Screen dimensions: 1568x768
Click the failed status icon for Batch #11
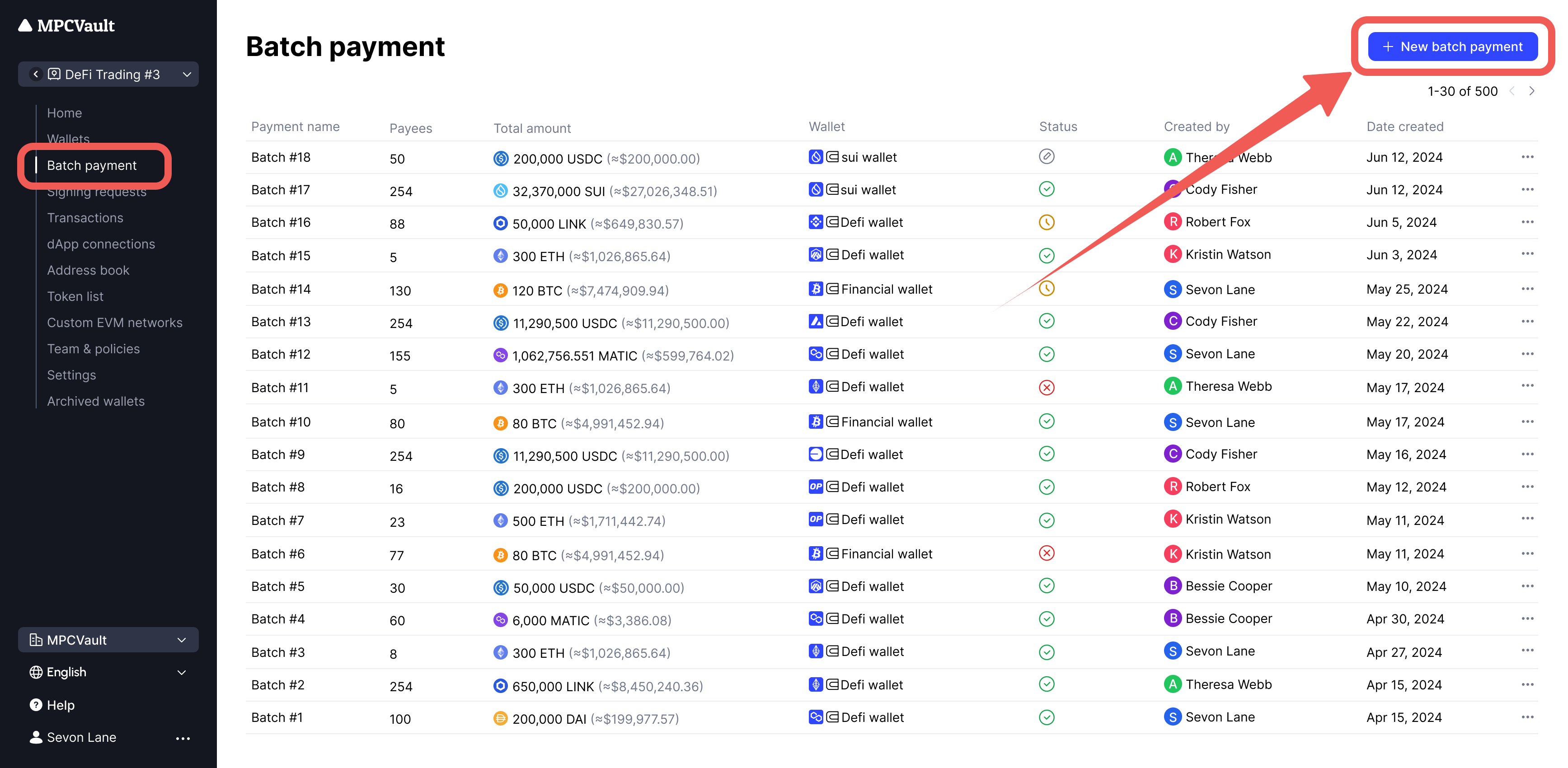(x=1047, y=388)
